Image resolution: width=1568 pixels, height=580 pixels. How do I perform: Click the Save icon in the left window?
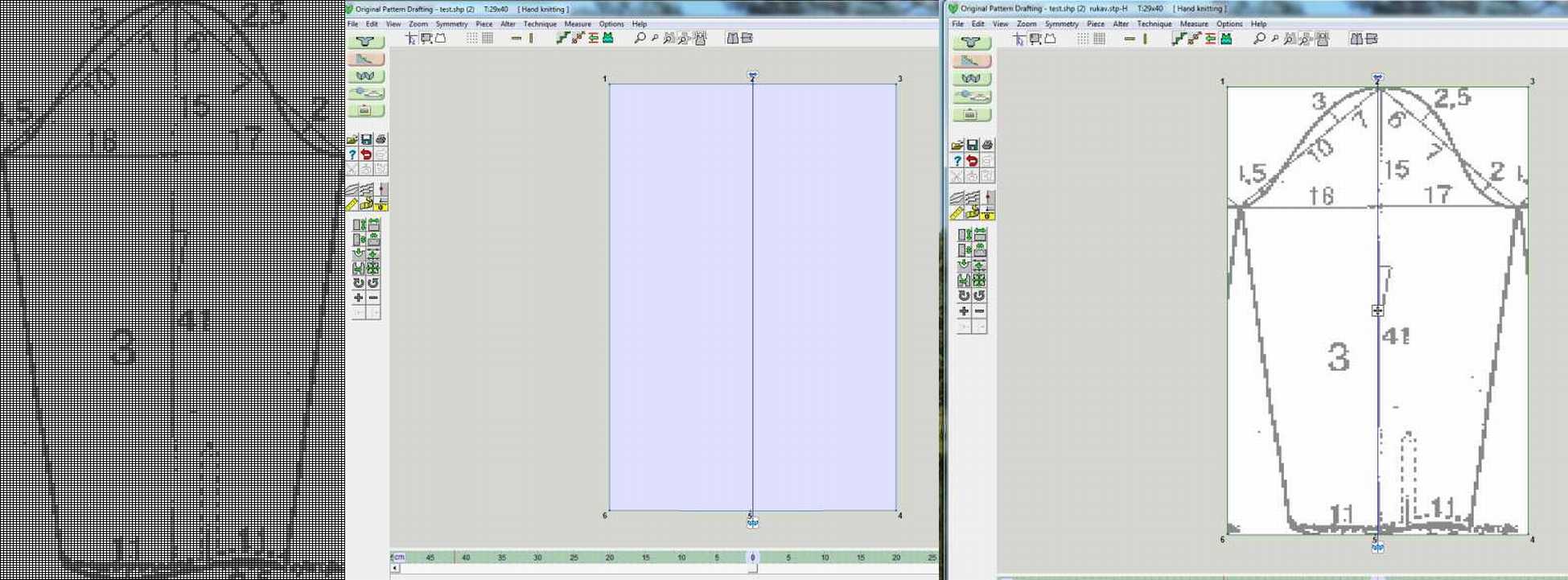pyautogui.click(x=367, y=140)
